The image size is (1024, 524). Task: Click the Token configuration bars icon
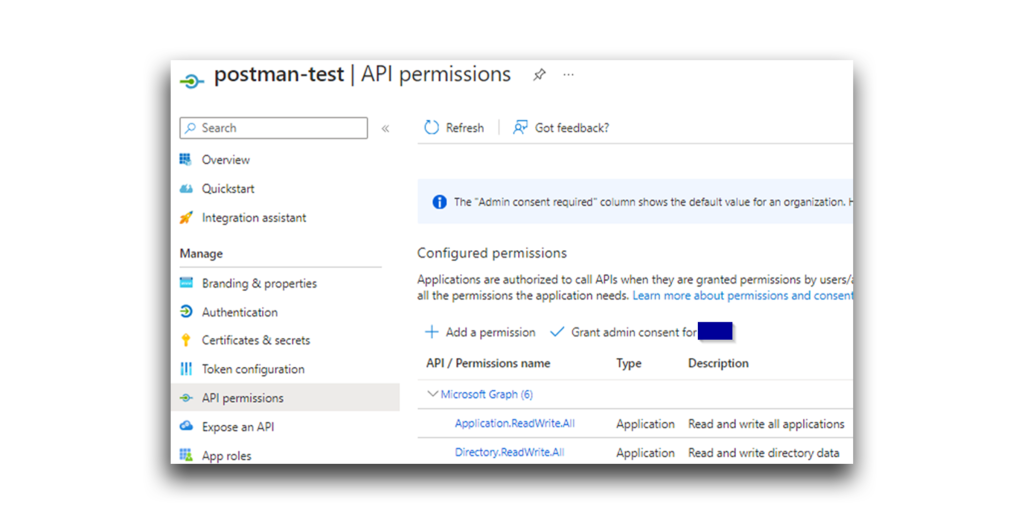(x=186, y=369)
